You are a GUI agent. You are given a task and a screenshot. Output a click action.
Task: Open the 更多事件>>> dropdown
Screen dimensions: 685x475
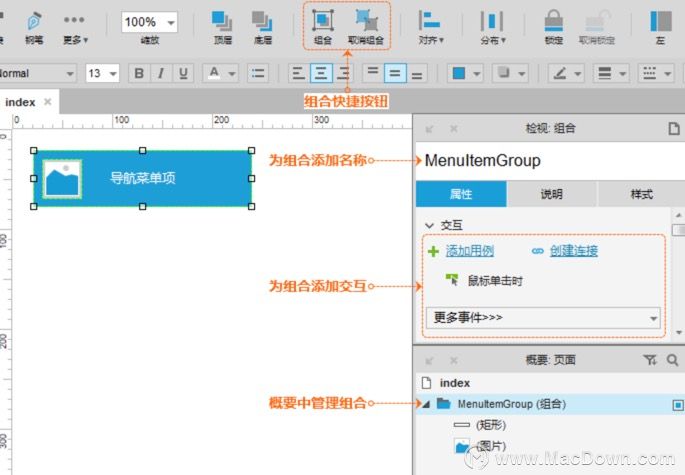tap(543, 318)
